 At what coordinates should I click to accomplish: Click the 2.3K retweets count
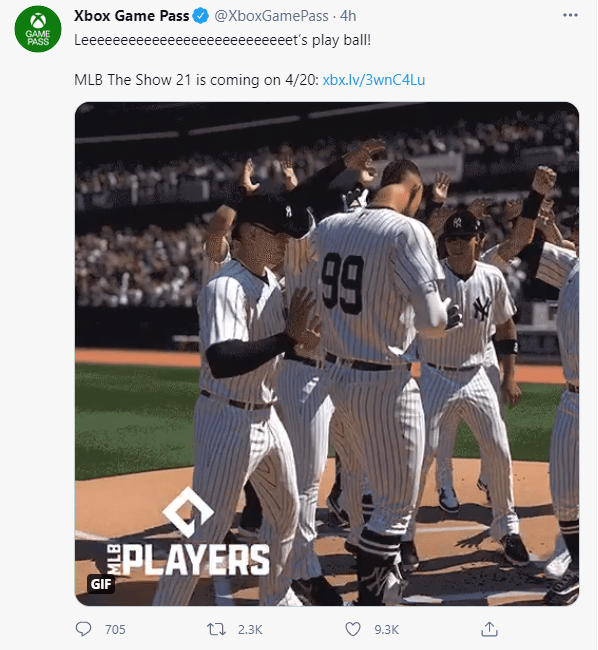250,630
